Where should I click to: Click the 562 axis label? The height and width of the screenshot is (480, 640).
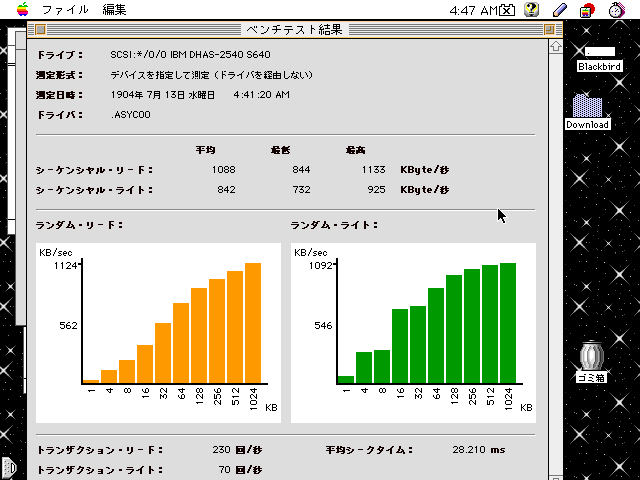[x=68, y=326]
